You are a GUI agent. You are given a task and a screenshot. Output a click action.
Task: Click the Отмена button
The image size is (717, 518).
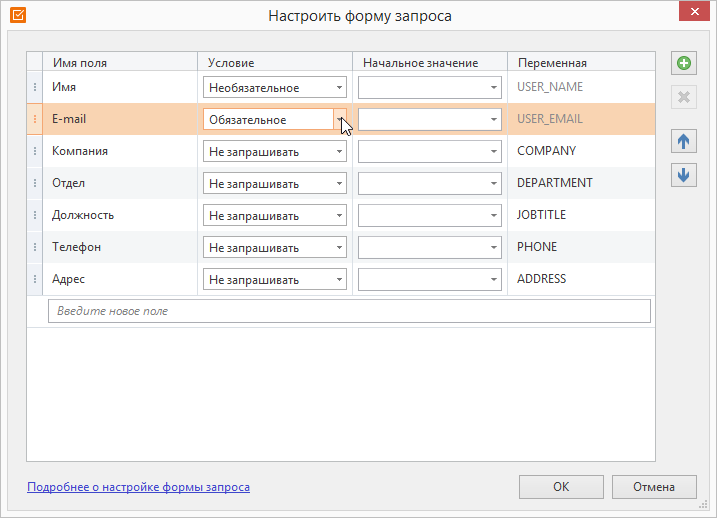point(654,487)
